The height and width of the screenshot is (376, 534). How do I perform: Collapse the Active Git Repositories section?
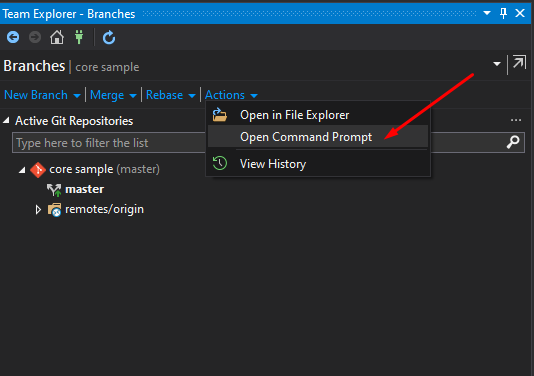tap(6, 121)
